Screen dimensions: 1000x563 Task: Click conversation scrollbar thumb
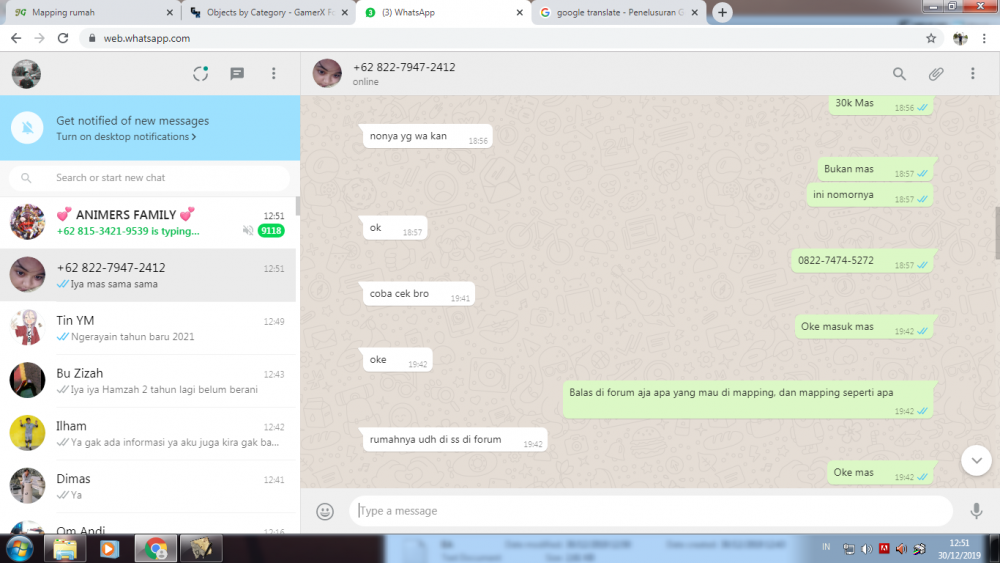pos(997,233)
